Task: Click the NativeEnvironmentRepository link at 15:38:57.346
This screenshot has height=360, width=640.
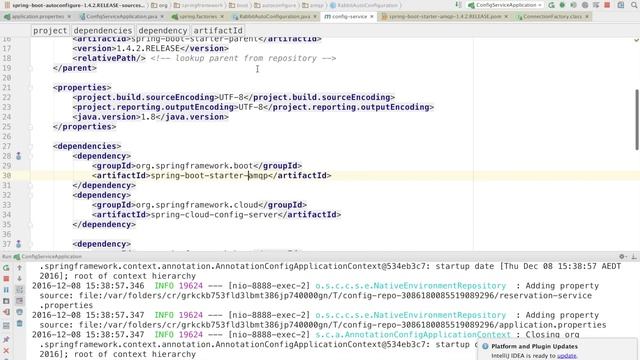Action: (411, 286)
